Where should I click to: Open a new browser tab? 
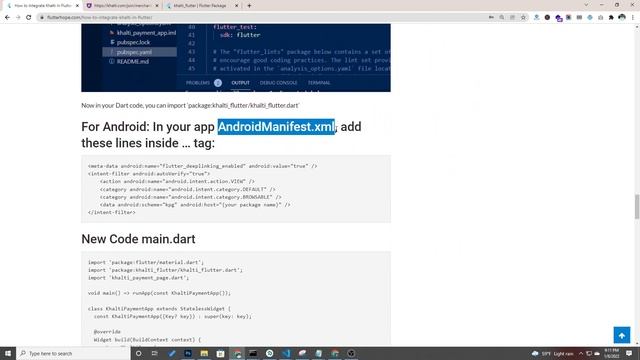coord(249,6)
